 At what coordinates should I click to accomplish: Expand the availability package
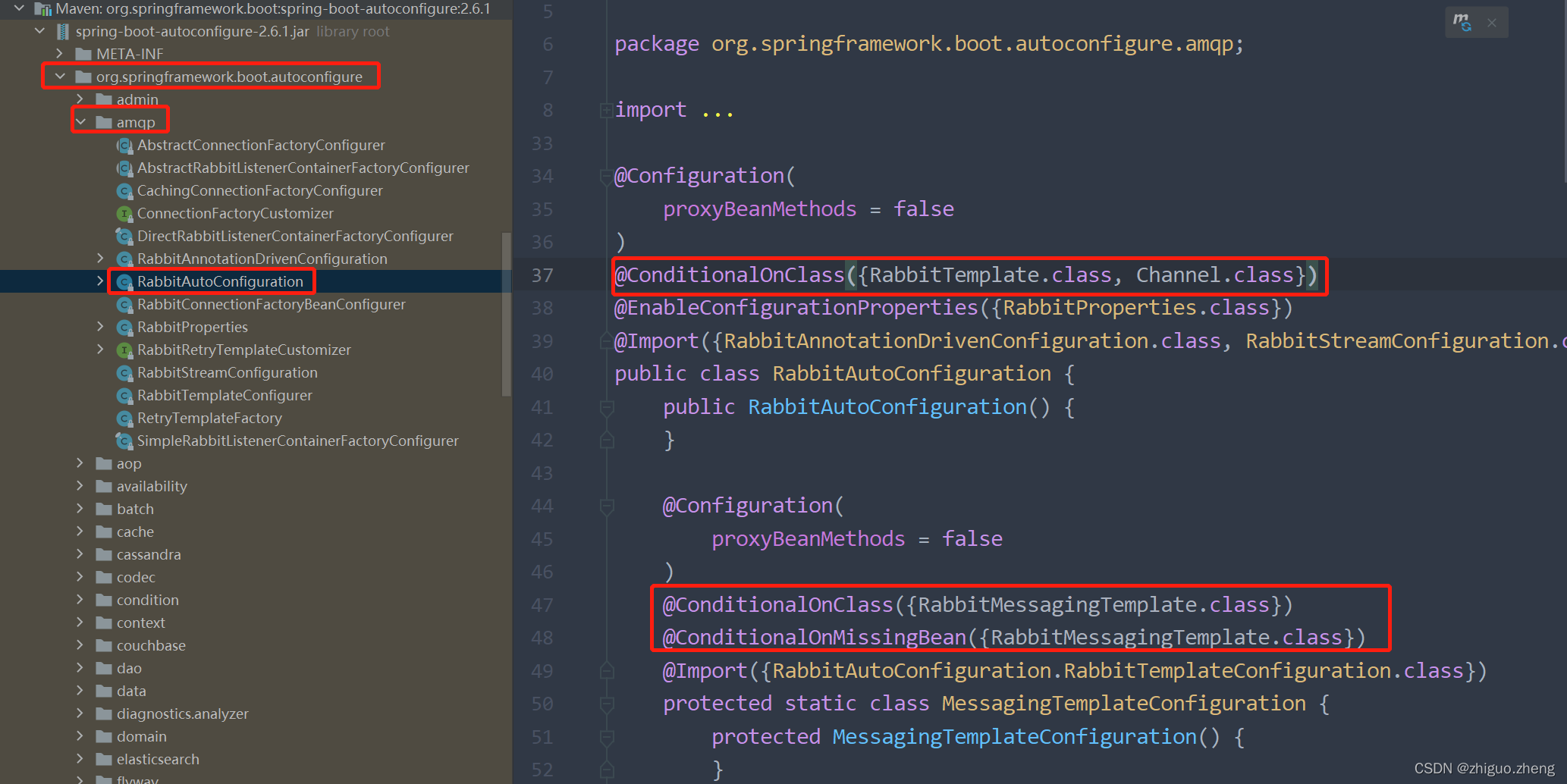click(x=80, y=486)
